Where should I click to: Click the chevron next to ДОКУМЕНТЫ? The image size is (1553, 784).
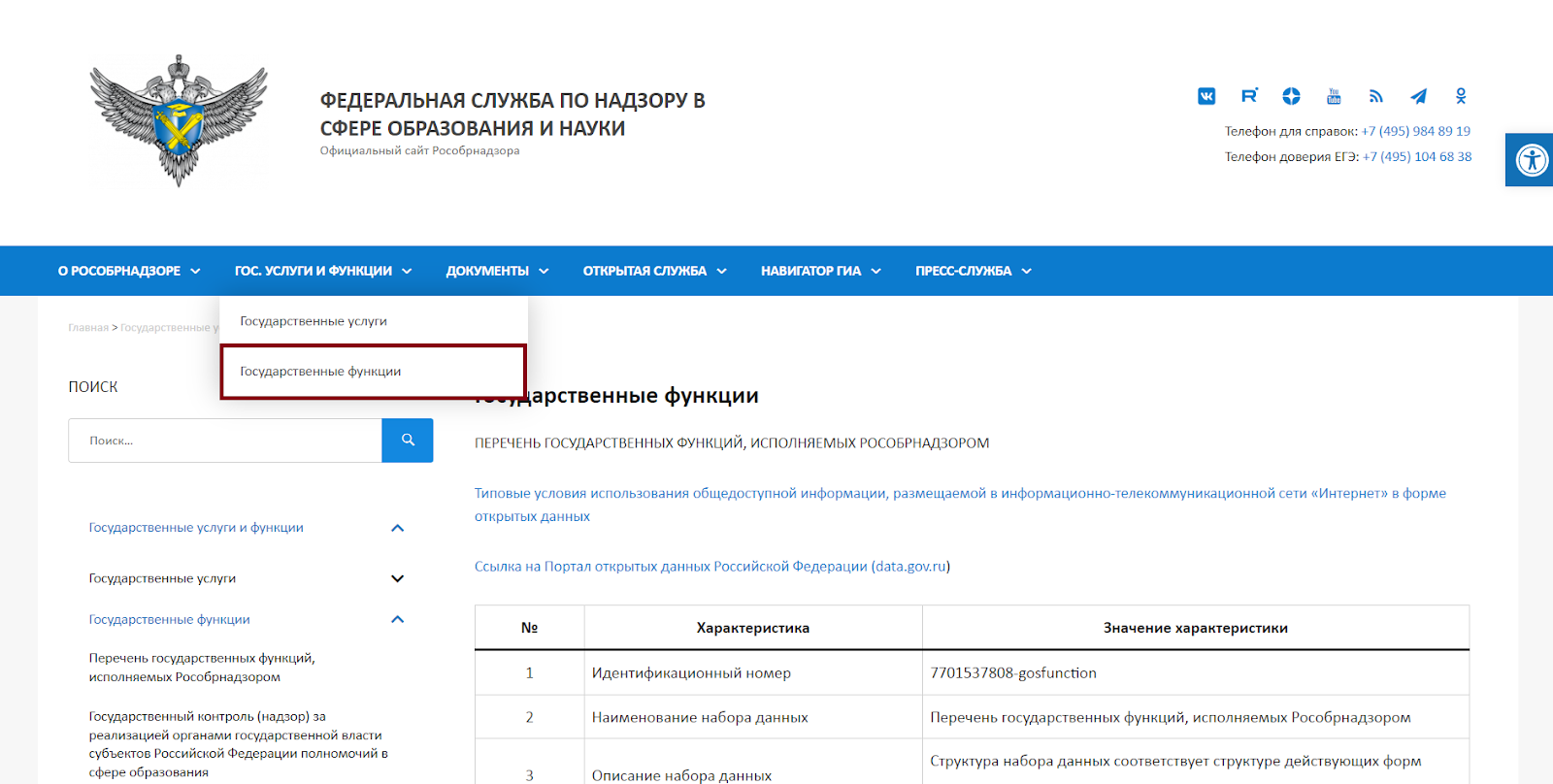[x=544, y=271]
